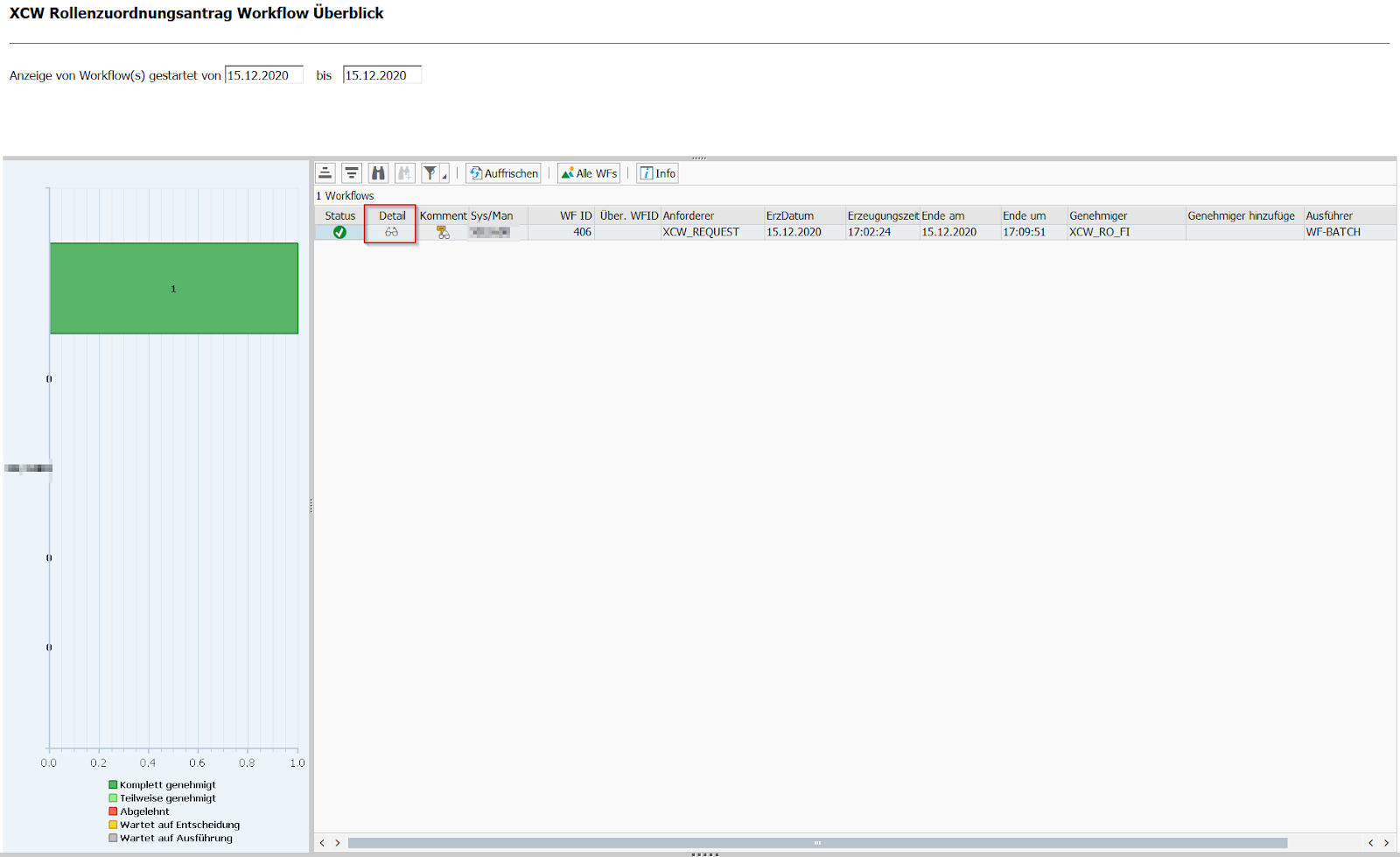This screenshot has width=1400, height=857.
Task: Click the Teilweise genehmigt legend swatch
Action: (113, 798)
